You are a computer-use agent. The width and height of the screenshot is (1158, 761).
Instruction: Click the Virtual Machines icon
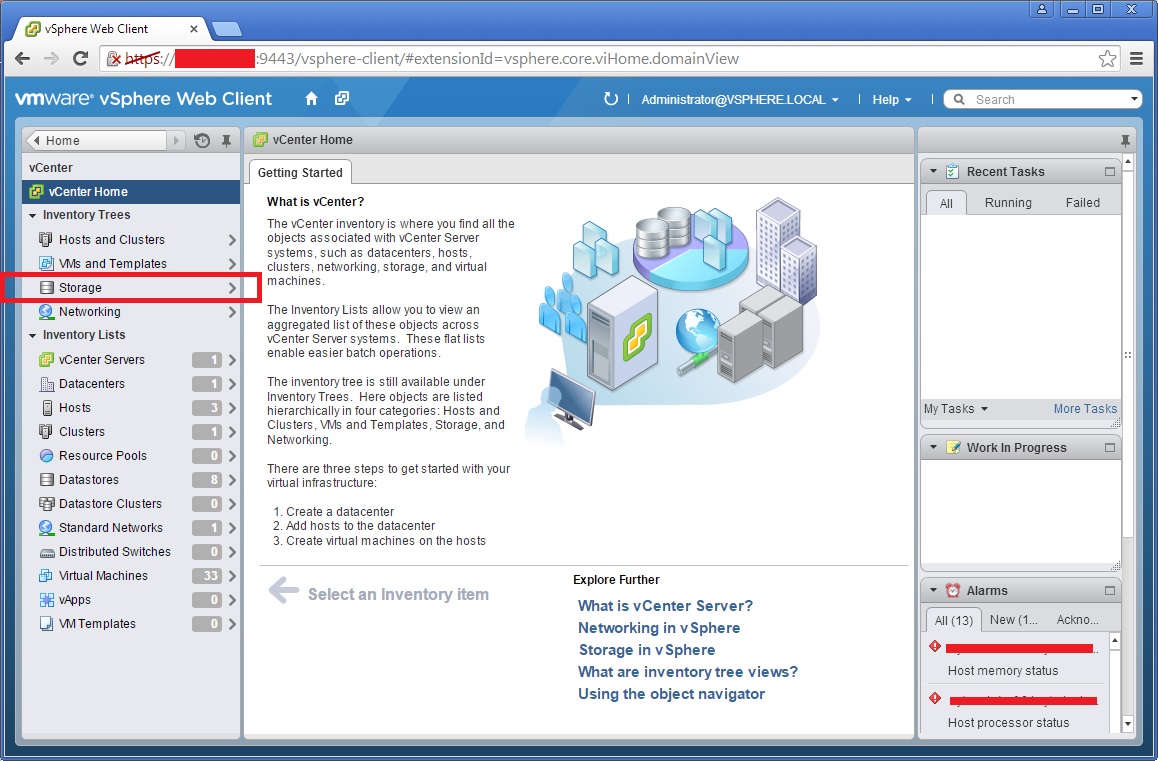click(x=46, y=576)
